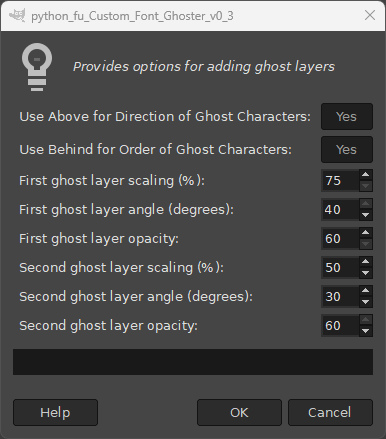
Task: Decrease second ghost layer opacity value
Action: tap(366, 331)
